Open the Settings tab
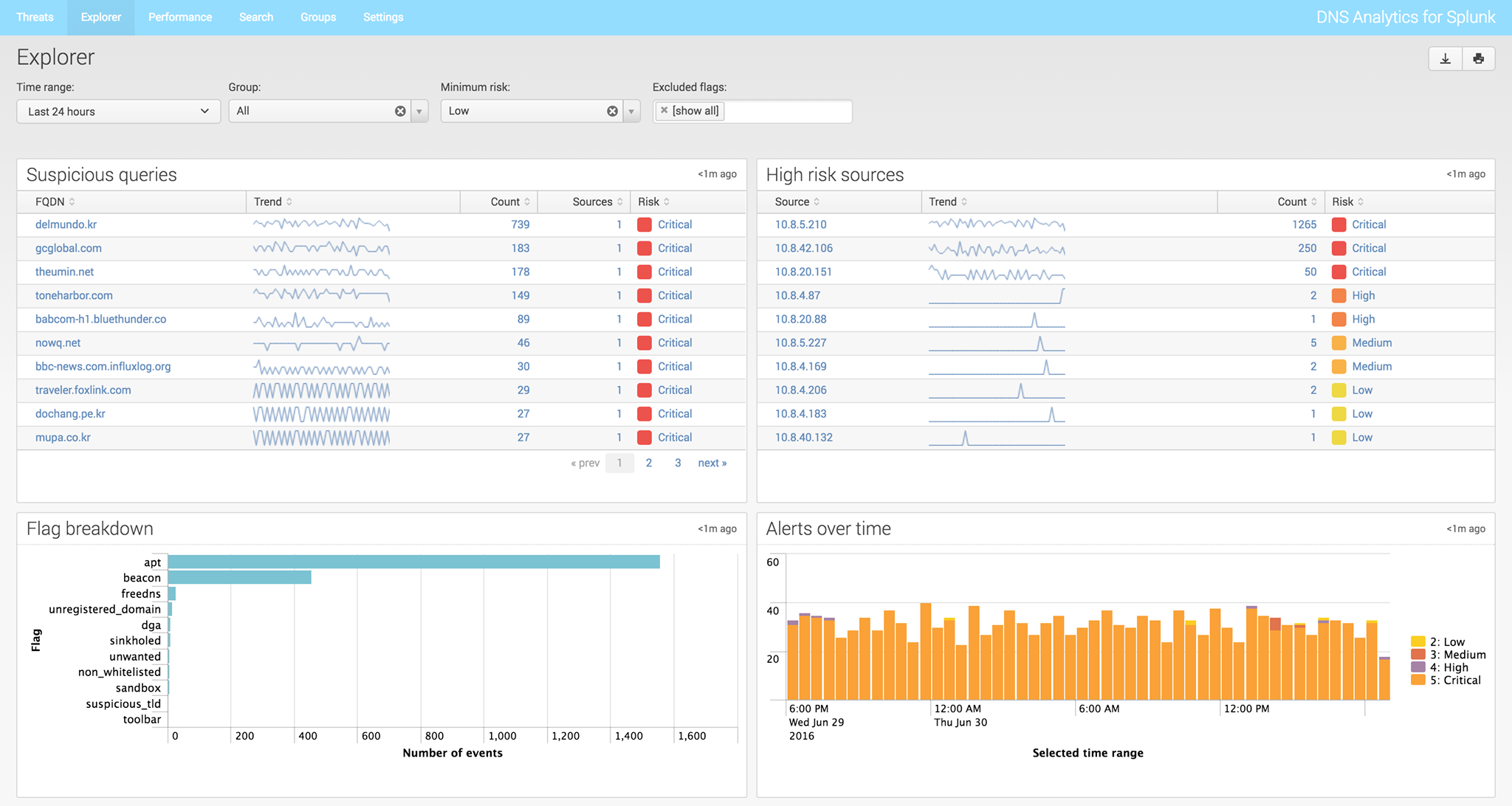1512x806 pixels. pos(383,17)
